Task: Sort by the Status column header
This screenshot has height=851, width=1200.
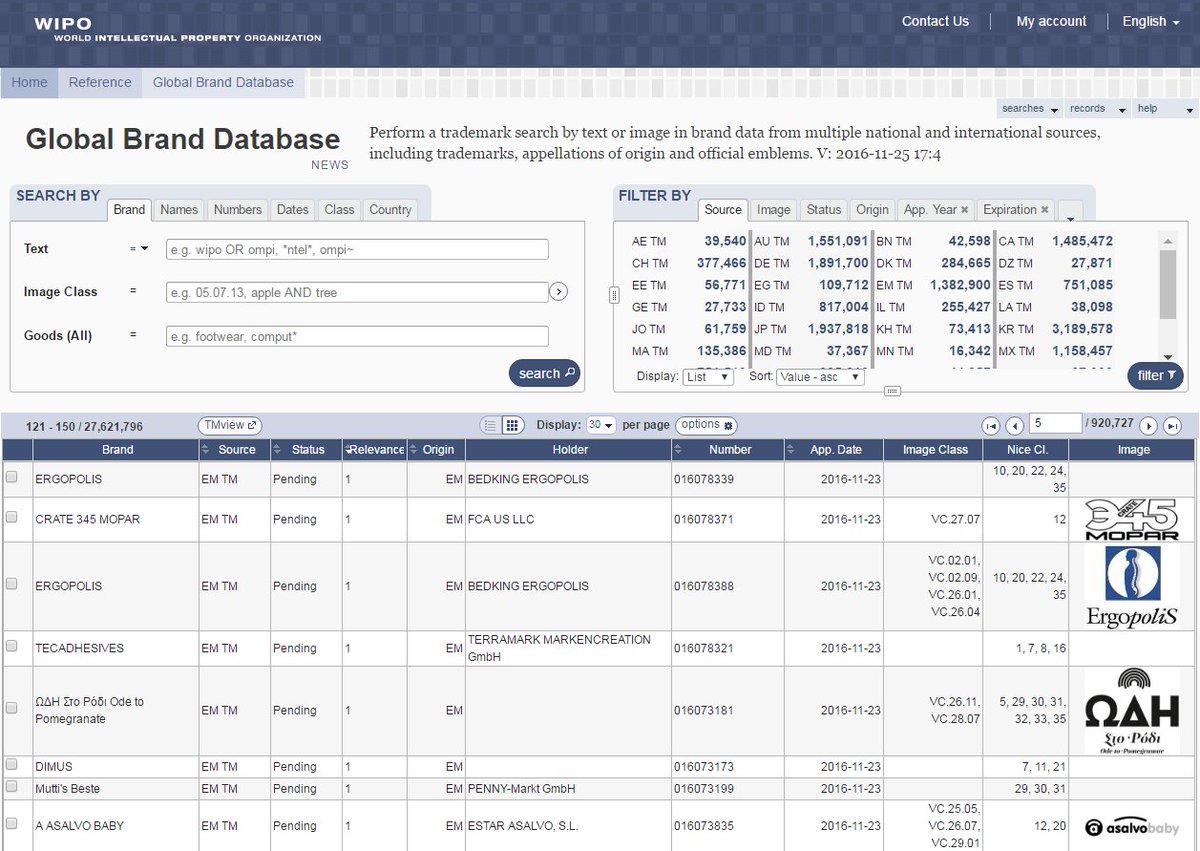Action: click(x=307, y=450)
